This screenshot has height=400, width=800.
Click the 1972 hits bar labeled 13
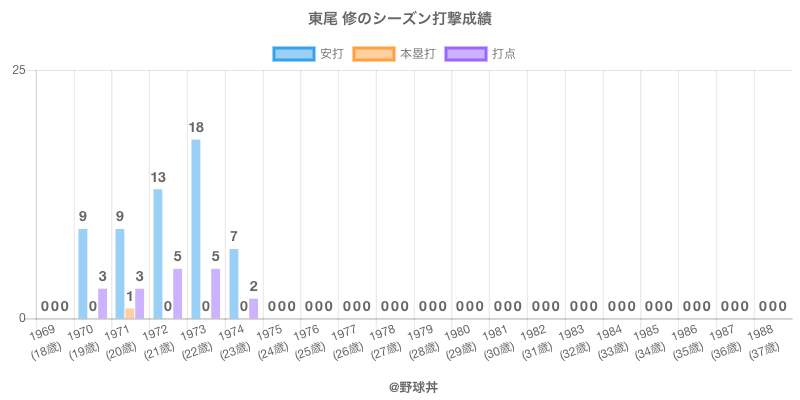click(158, 253)
